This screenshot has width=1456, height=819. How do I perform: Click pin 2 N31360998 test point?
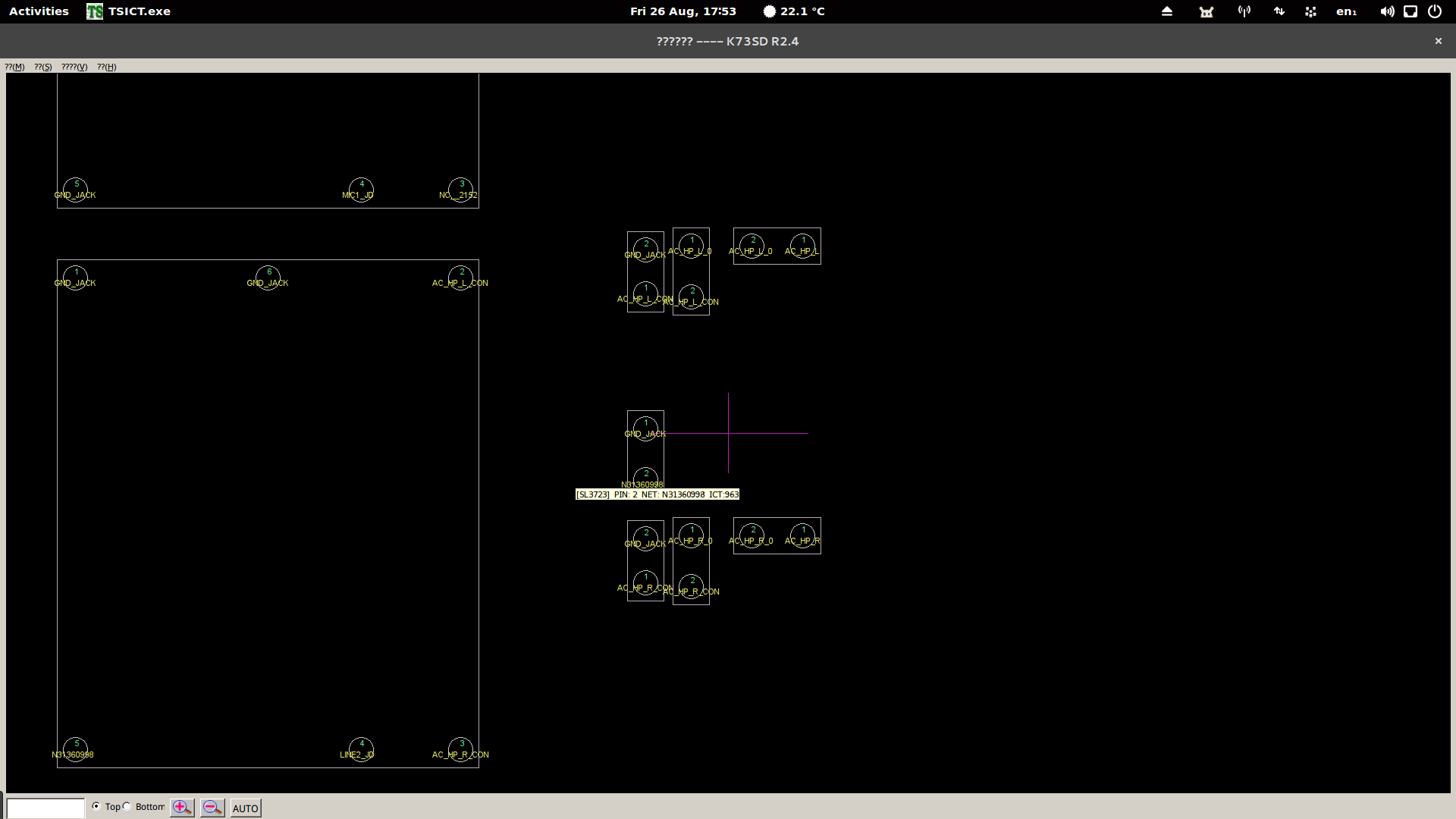pyautogui.click(x=645, y=478)
